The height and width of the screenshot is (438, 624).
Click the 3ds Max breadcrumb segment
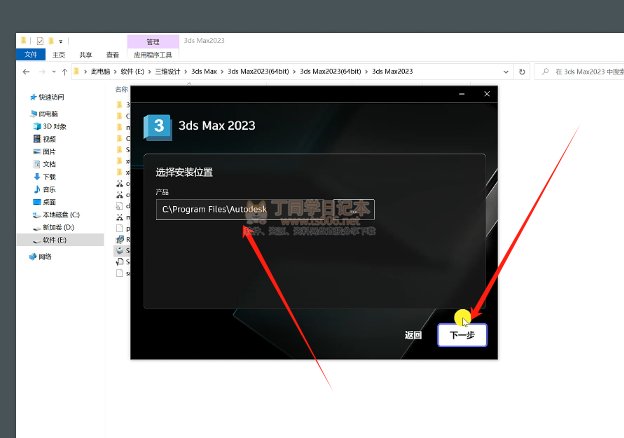pyautogui.click(x=204, y=72)
